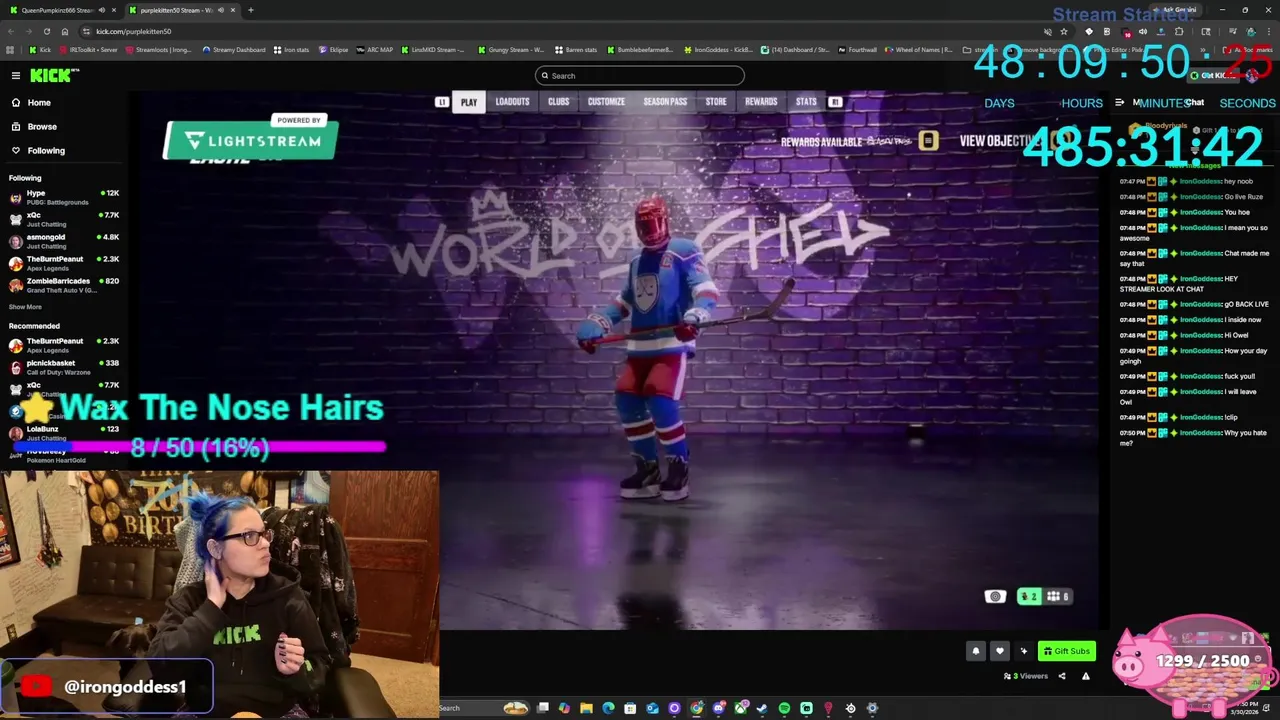Click the 3 Viewers count
Screen dimensions: 1280x720
point(1026,676)
